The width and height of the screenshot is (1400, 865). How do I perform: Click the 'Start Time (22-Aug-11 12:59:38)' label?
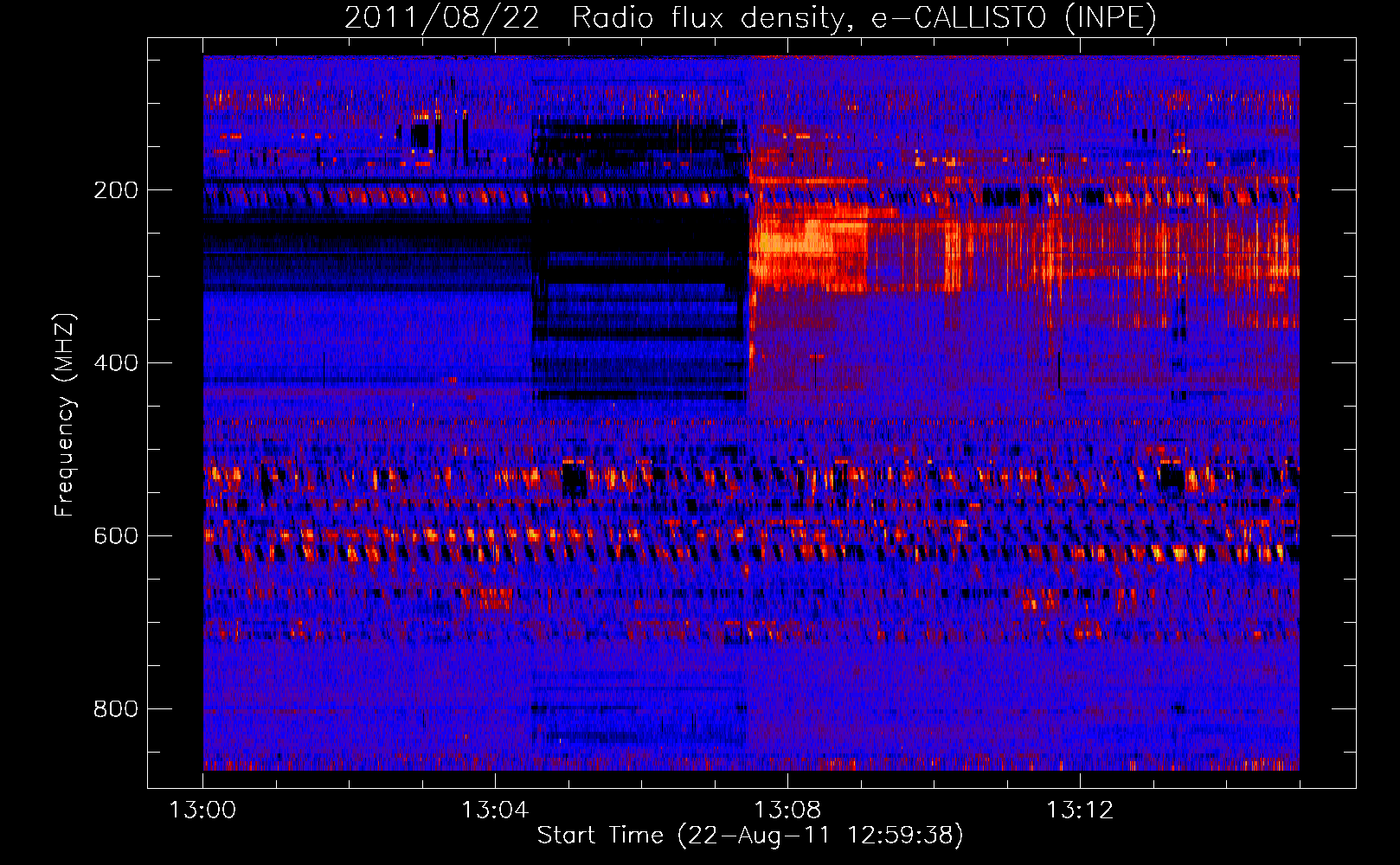coord(750,836)
